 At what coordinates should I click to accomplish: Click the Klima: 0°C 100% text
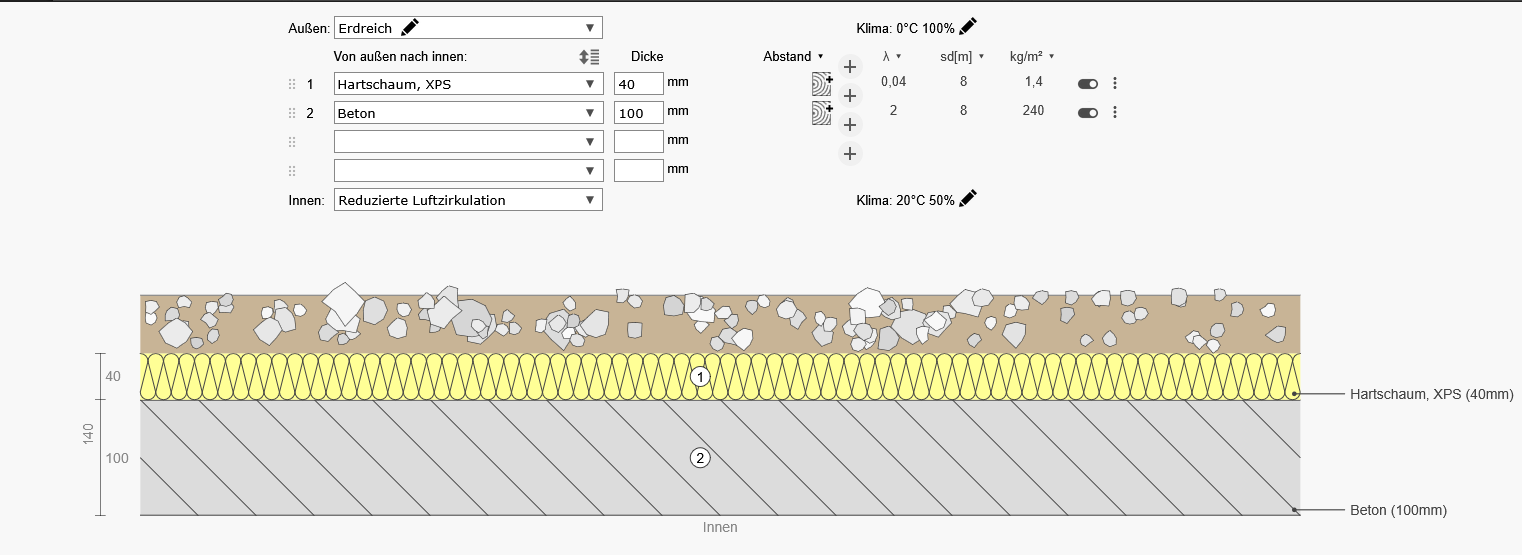tap(905, 28)
